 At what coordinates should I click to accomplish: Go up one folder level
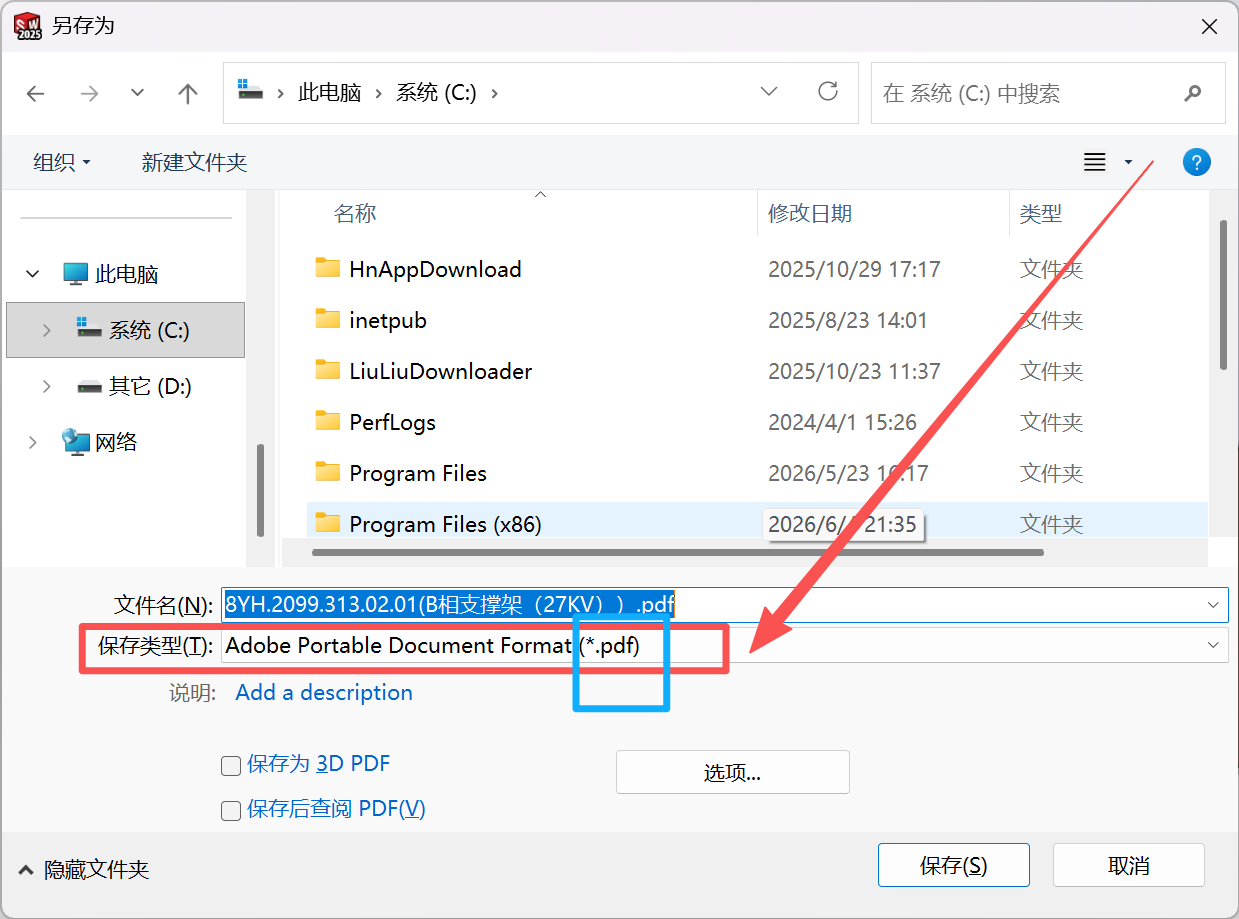[x=187, y=93]
